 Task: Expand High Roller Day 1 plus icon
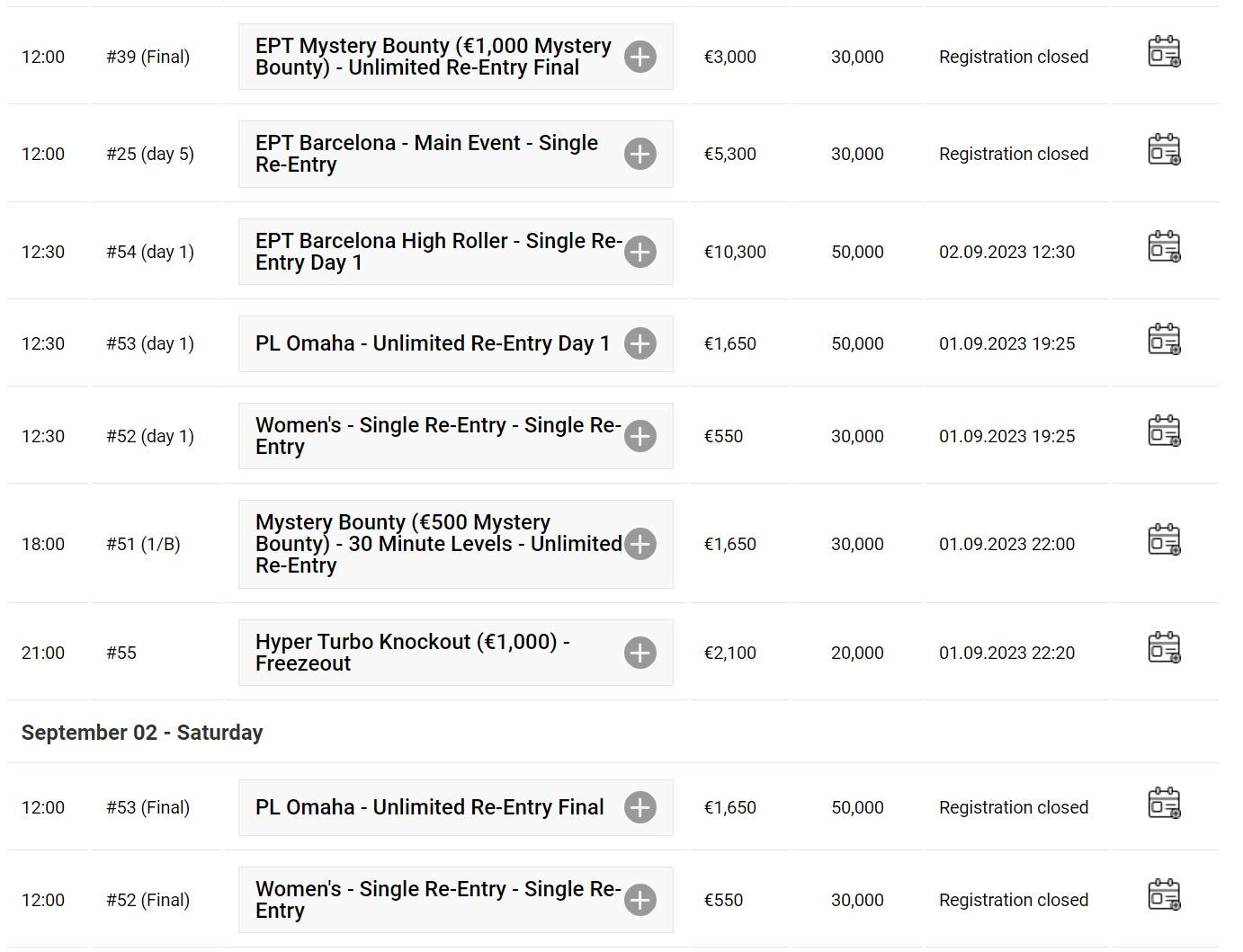pos(640,252)
